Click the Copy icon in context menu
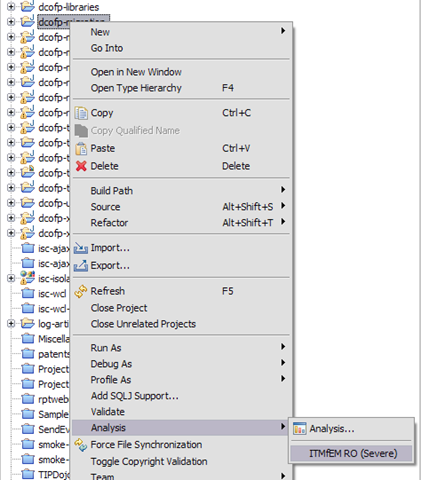Viewport: 421px width, 480px height. [x=81, y=113]
